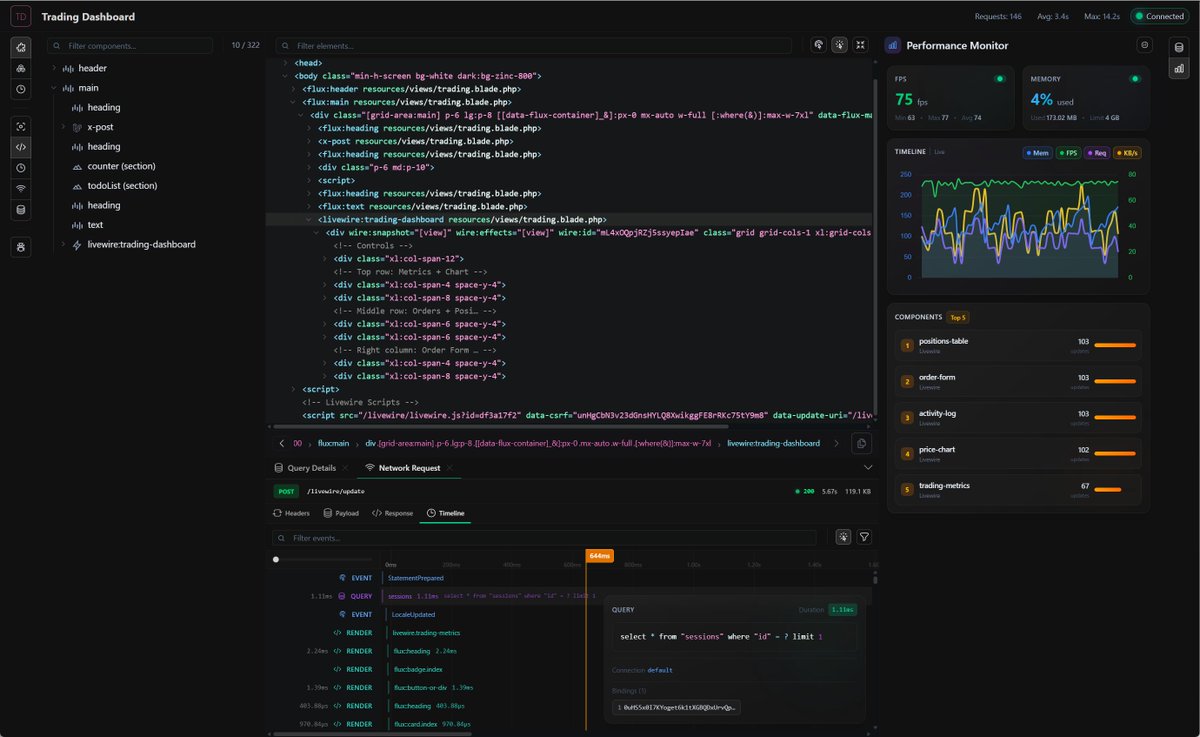The image size is (1200, 737).
Task: Close the Query Details tab
Action: (x=345, y=468)
